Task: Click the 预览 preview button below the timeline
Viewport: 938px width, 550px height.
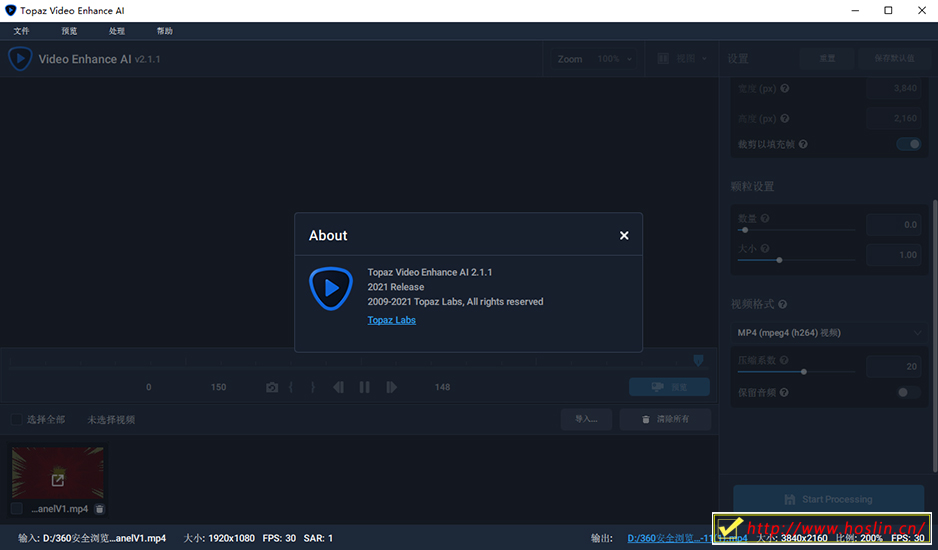Action: (669, 387)
